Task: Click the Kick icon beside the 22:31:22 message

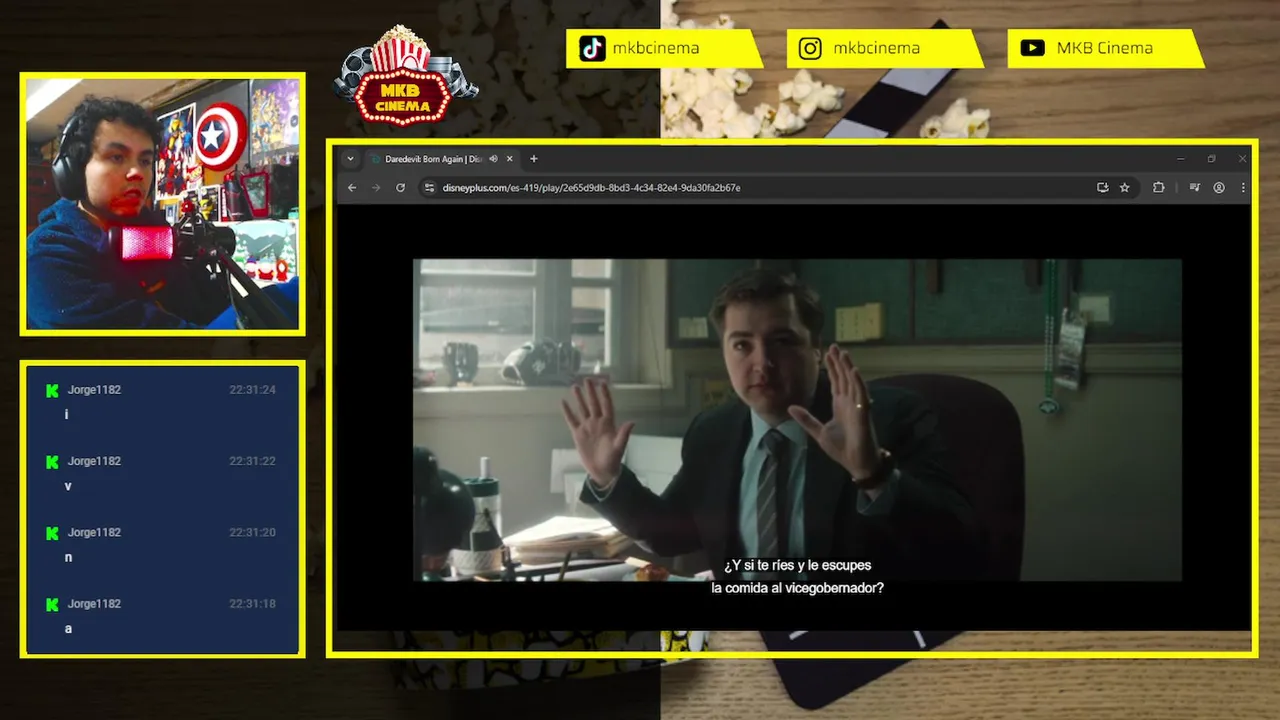Action: click(x=52, y=462)
